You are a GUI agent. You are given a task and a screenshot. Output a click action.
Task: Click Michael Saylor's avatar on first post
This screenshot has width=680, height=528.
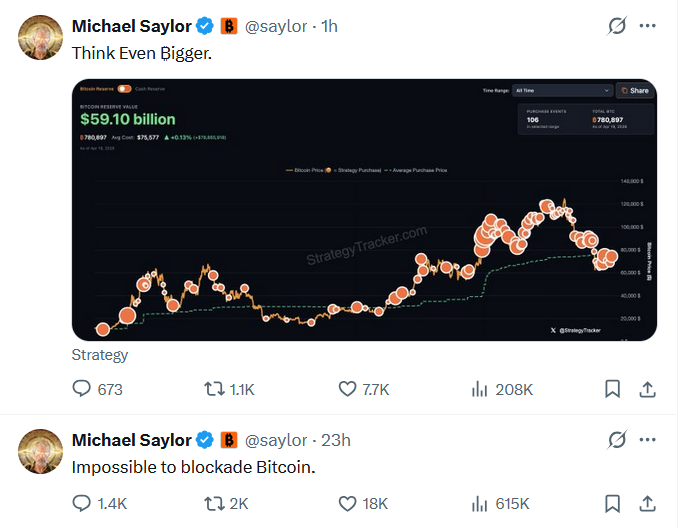(x=41, y=38)
